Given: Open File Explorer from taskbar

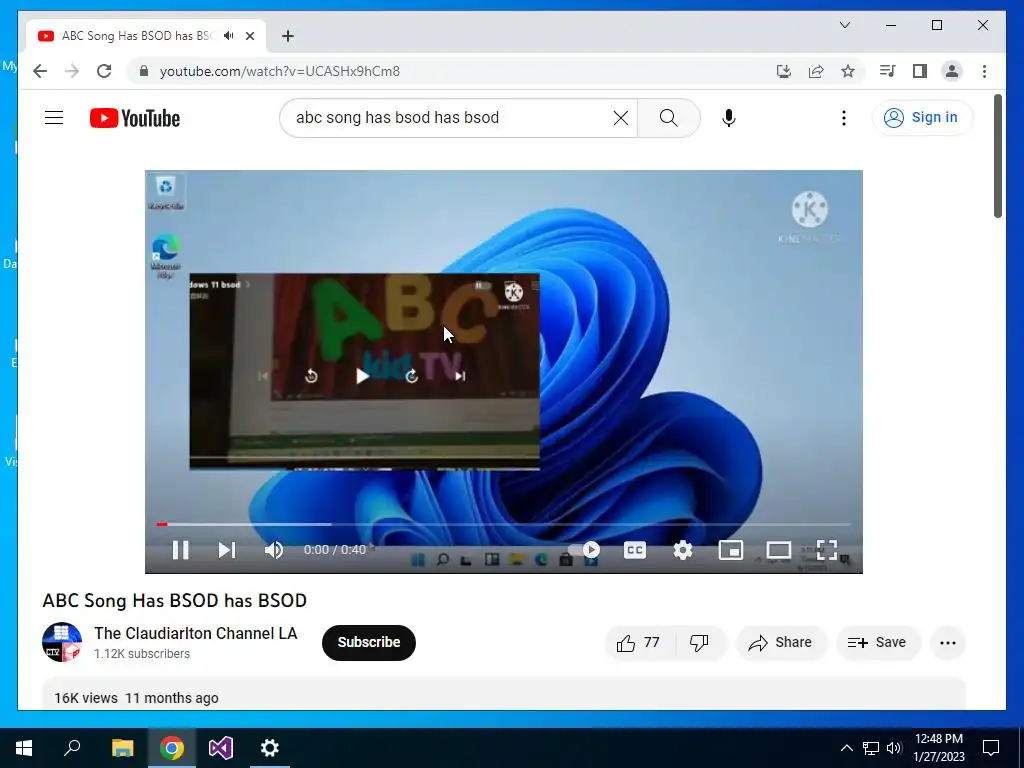Looking at the screenshot, I should click(122, 748).
